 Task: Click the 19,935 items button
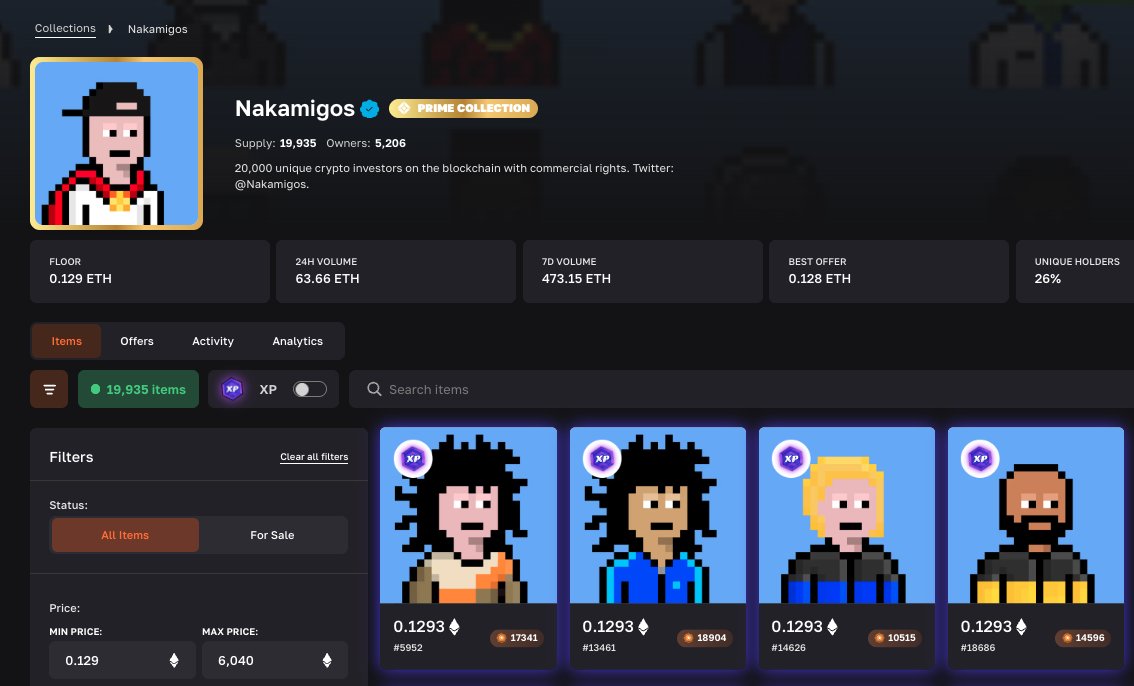pos(138,389)
